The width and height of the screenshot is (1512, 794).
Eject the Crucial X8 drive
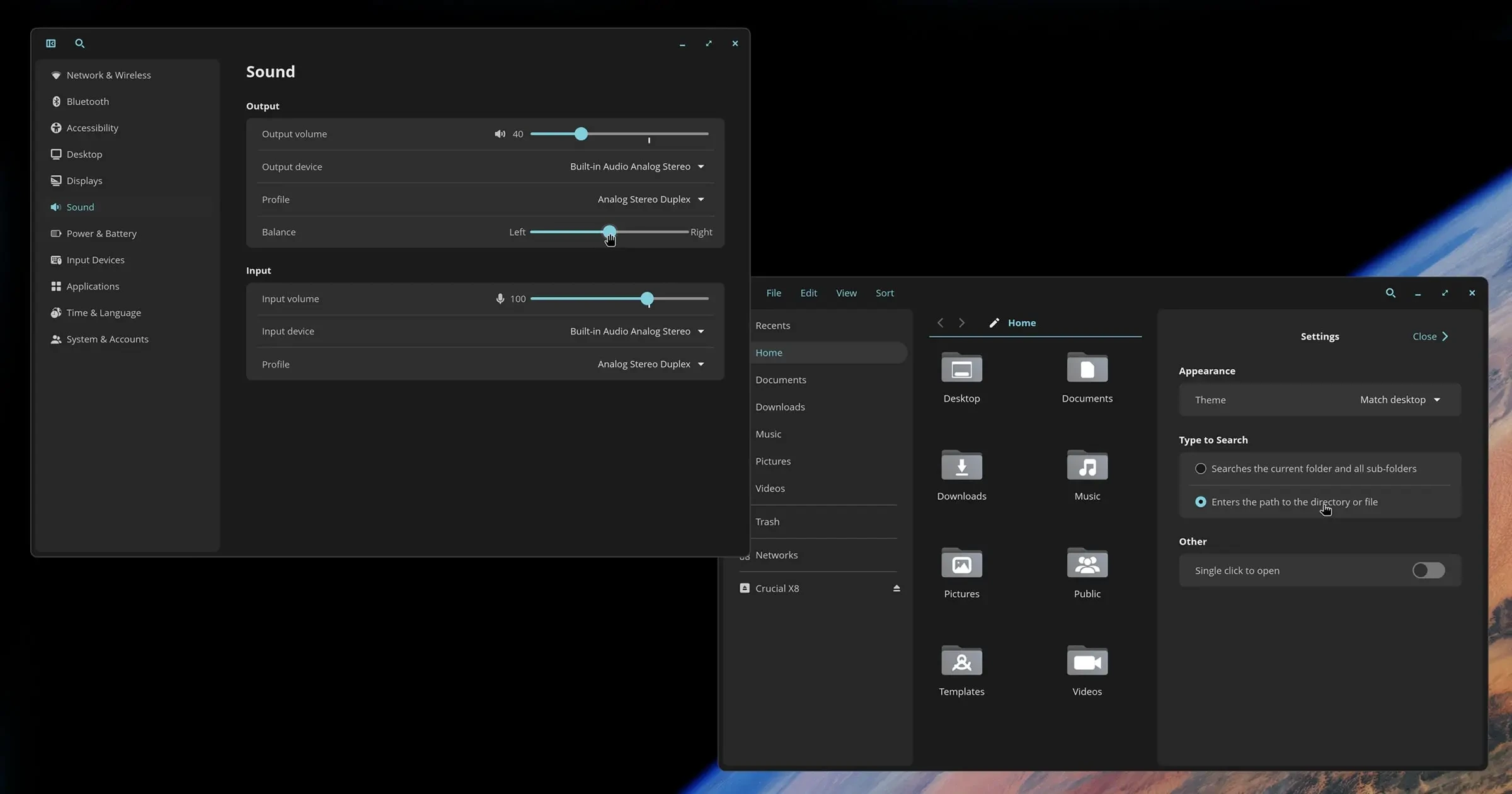pyautogui.click(x=896, y=589)
